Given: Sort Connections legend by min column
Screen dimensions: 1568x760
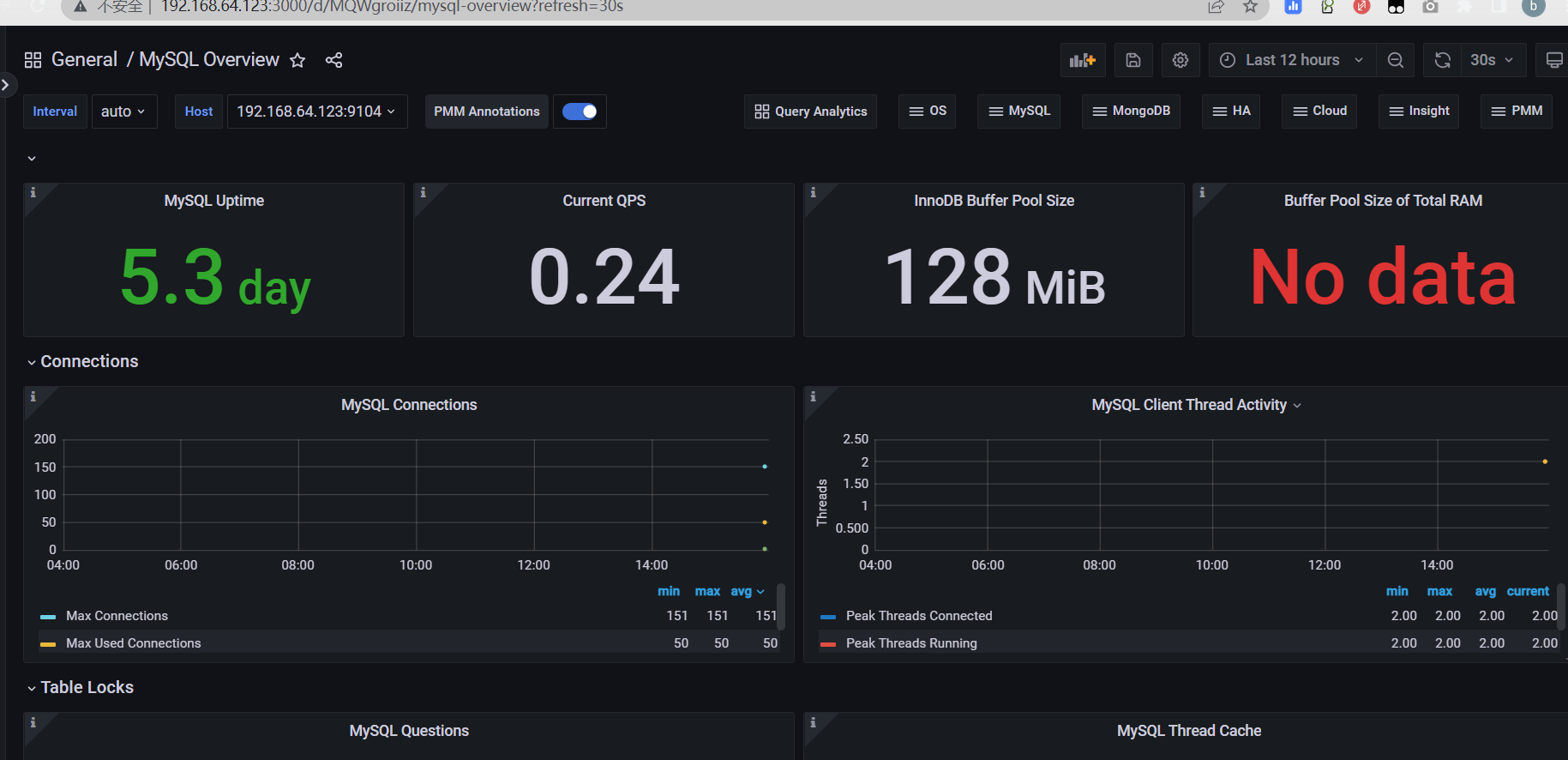Looking at the screenshot, I should [x=669, y=591].
